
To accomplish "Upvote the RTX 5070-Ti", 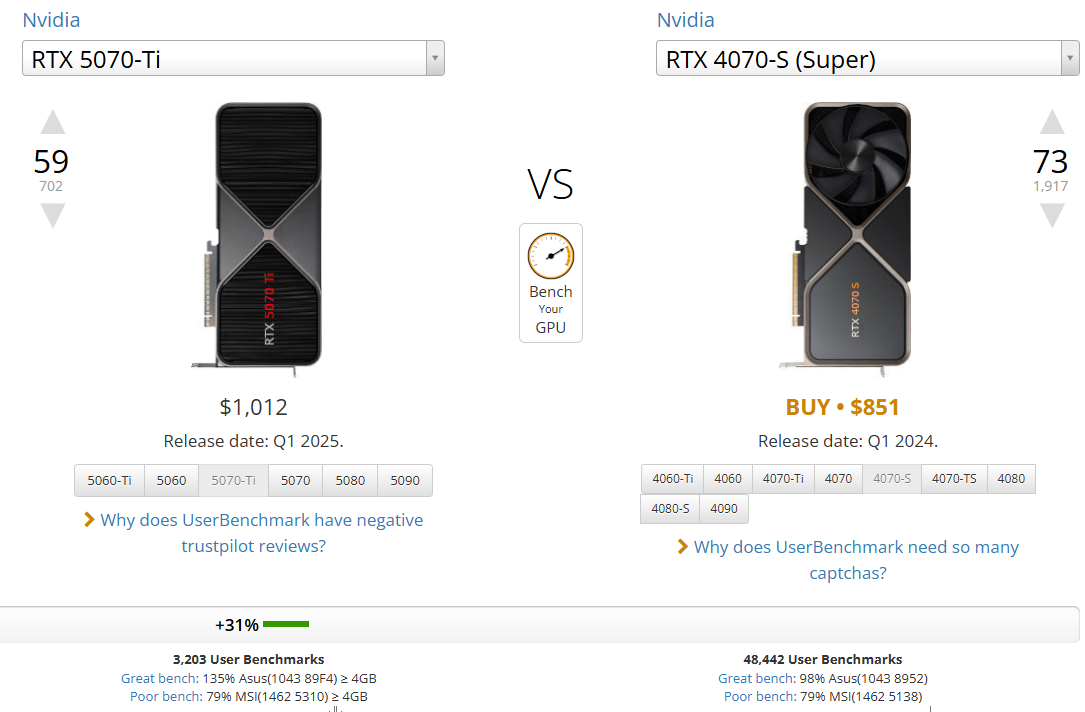I will pos(53,123).
